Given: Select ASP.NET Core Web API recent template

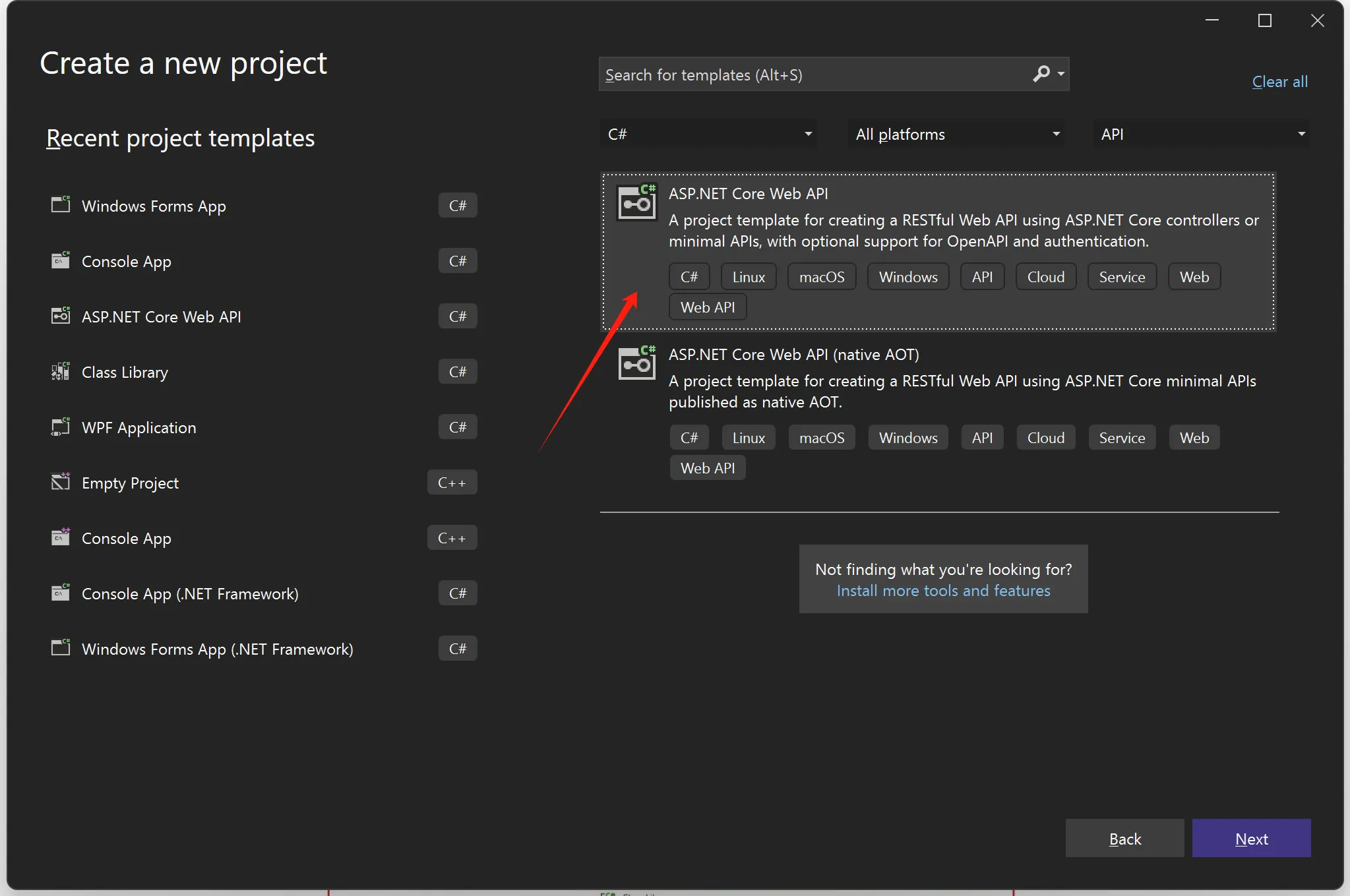Looking at the screenshot, I should pos(264,316).
